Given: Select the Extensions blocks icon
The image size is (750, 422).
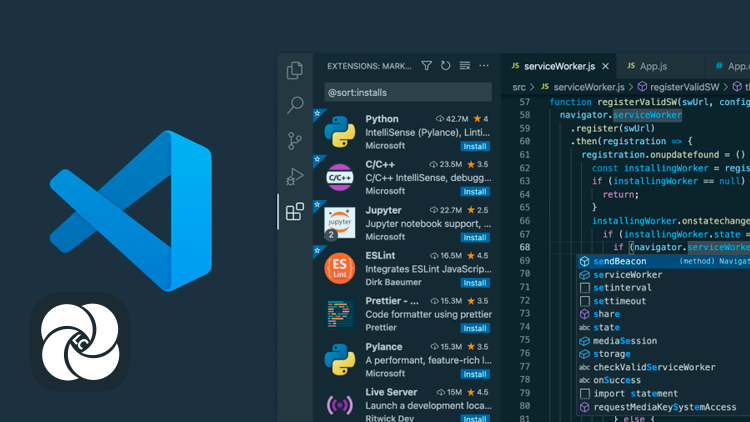Looking at the screenshot, I should (295, 211).
